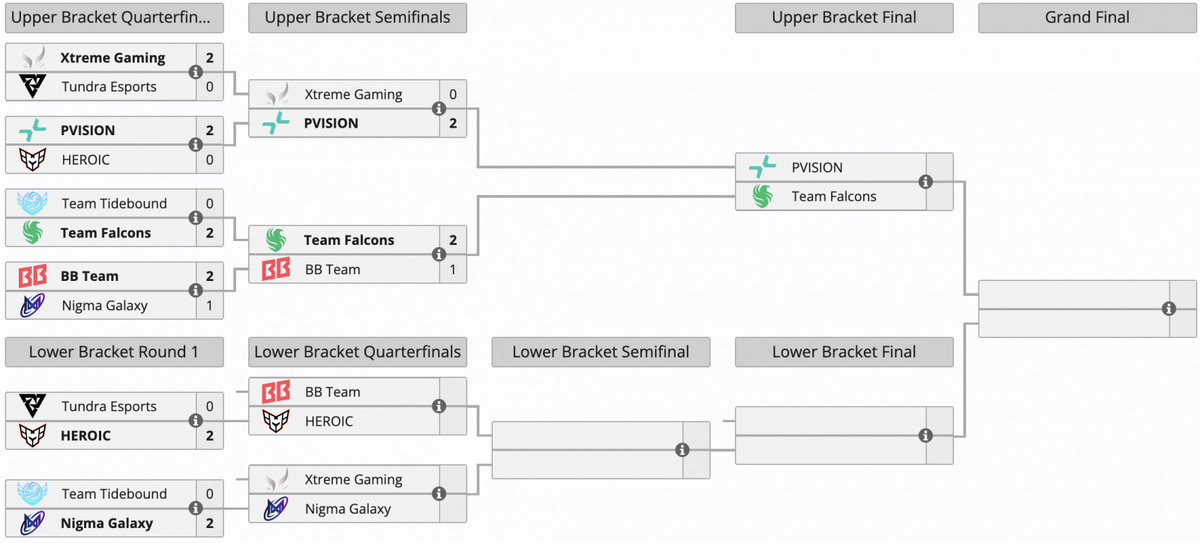1200x543 pixels.
Task: Select the Upper Bracket Semifinals header
Action: [x=357, y=17]
